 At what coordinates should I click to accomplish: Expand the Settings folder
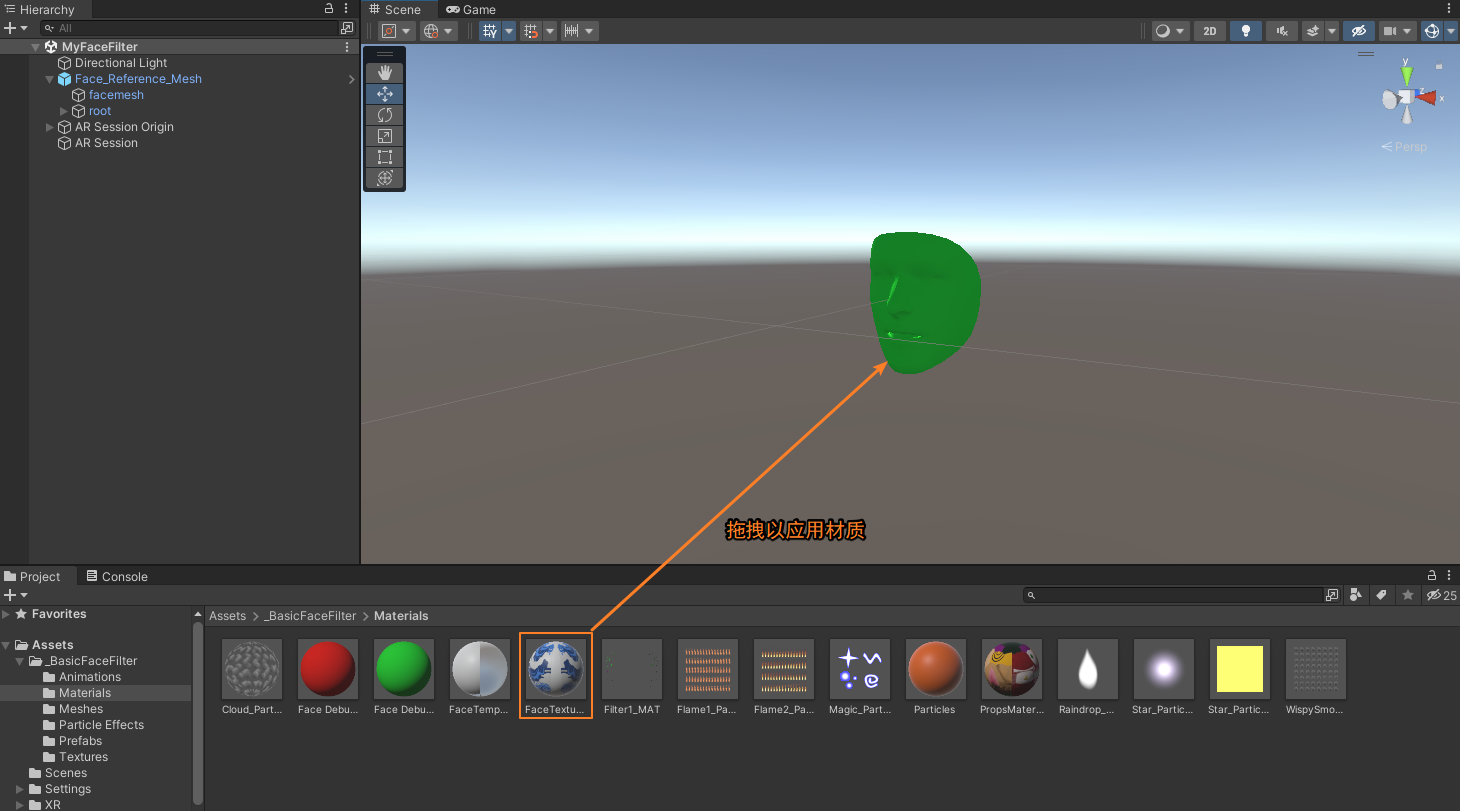click(20, 789)
